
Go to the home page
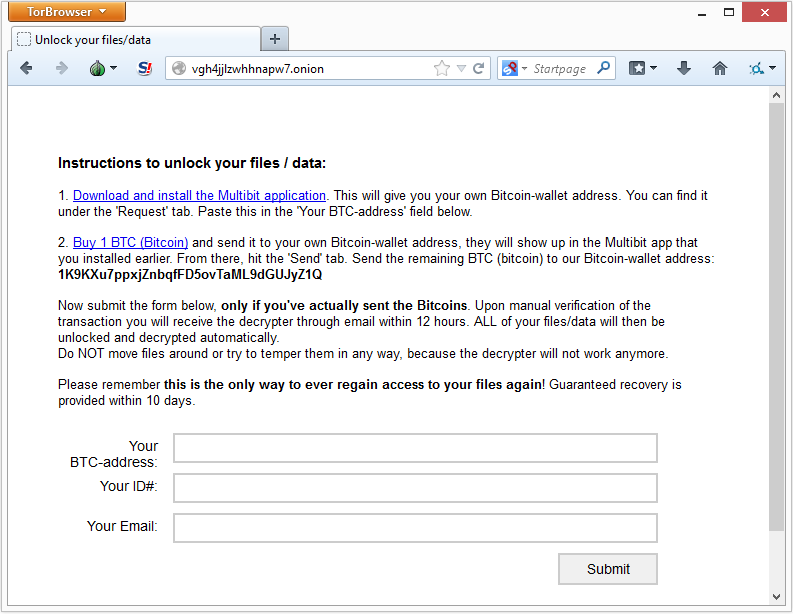(720, 68)
